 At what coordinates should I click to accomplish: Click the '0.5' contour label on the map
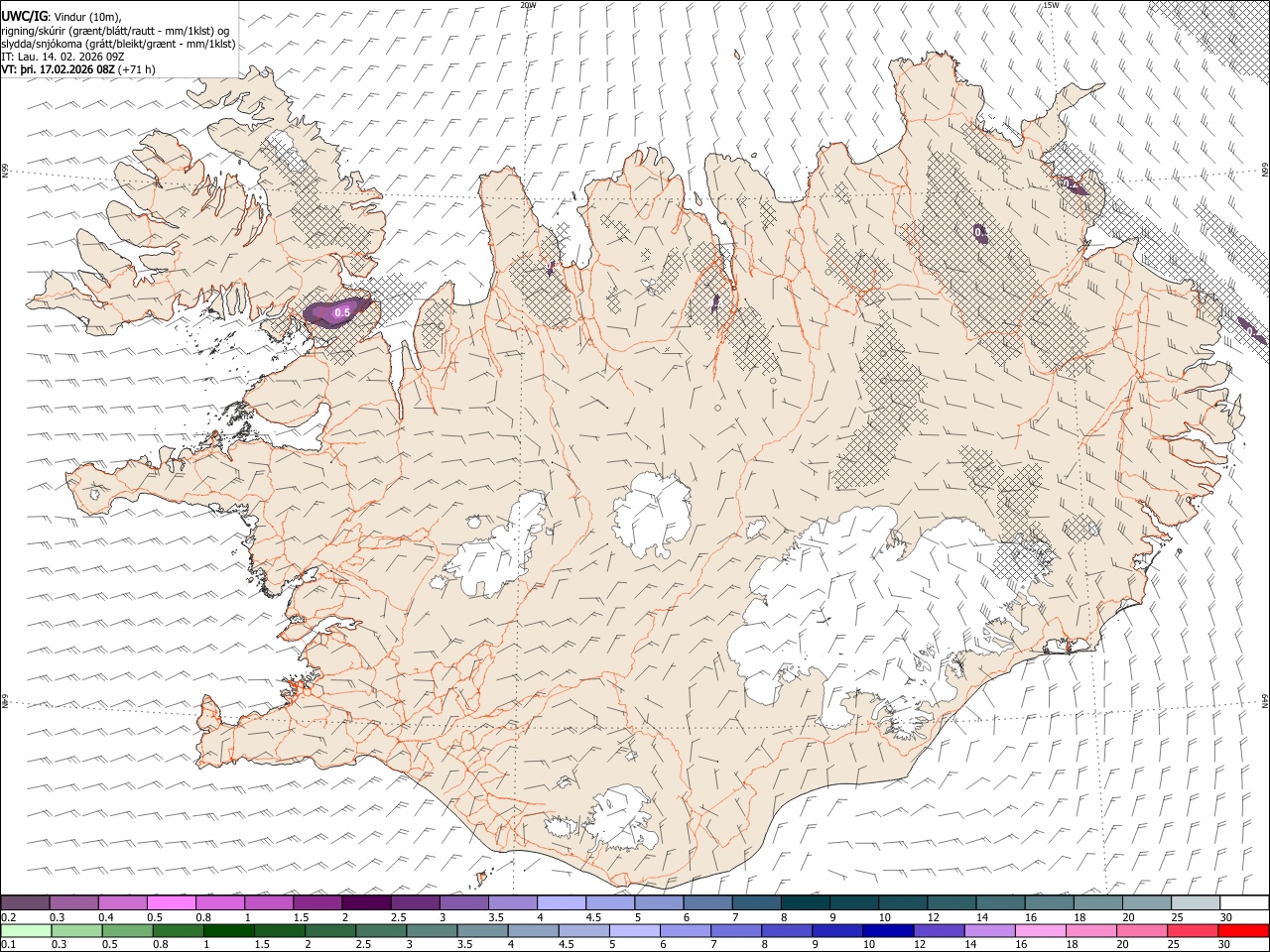342,312
